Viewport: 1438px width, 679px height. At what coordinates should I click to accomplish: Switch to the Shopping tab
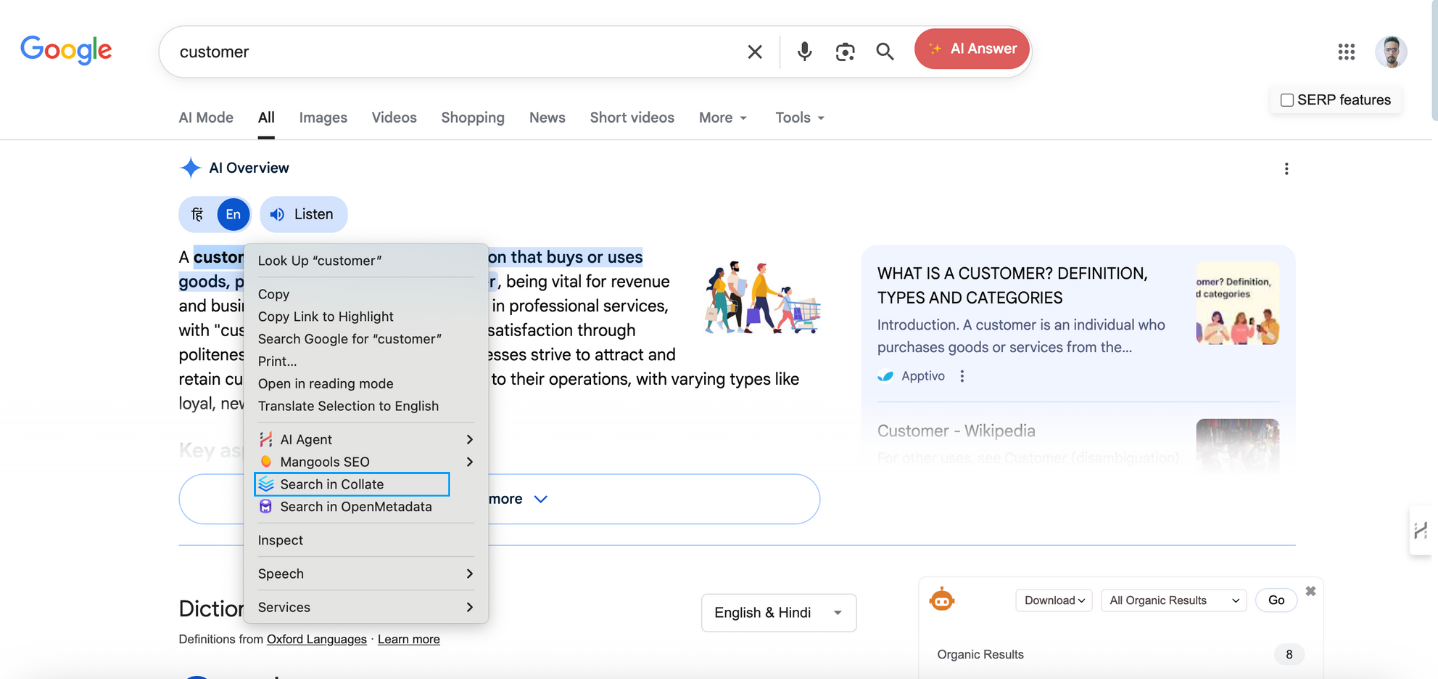pos(473,118)
